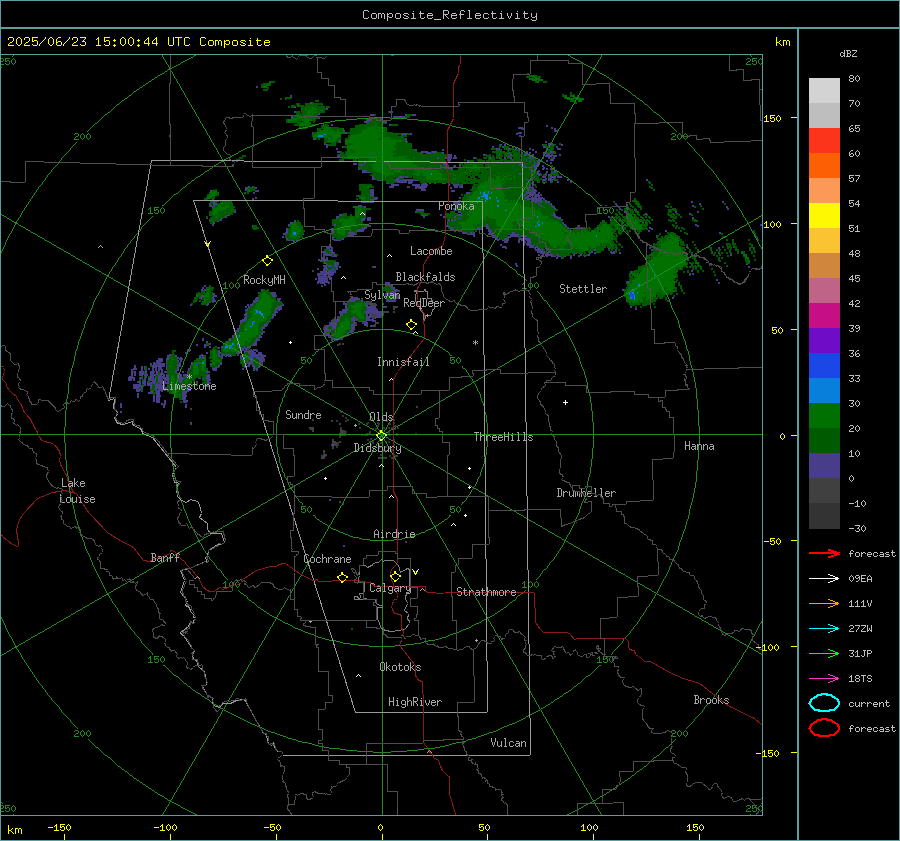Click yellow diamond marker below Cochrane
Screen dimensions: 900x841
343,577
